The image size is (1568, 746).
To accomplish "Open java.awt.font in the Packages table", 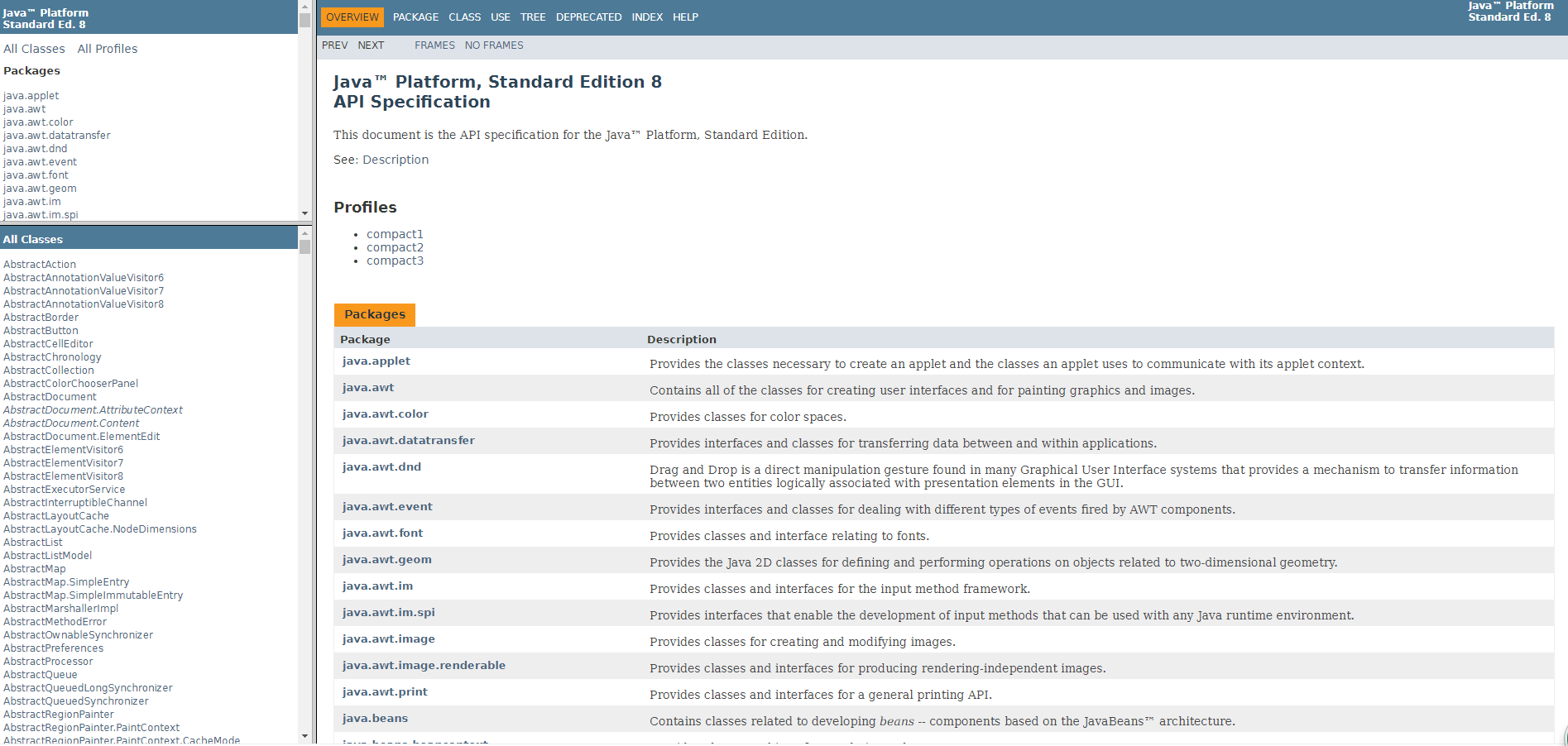I will 382,533.
